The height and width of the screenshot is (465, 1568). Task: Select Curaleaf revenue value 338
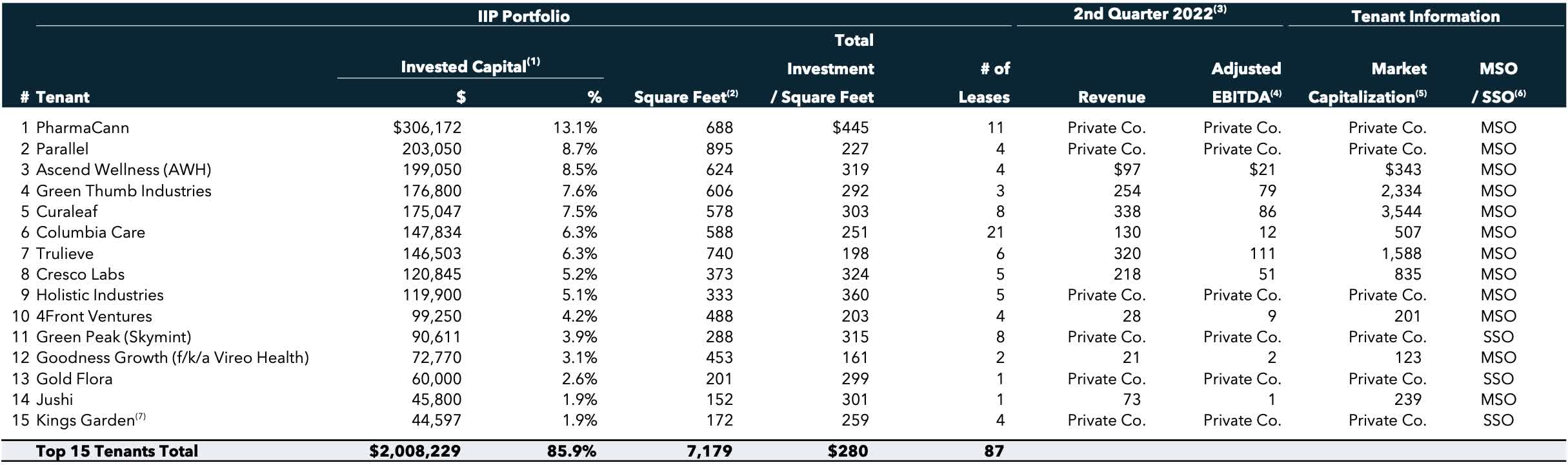pyautogui.click(x=1127, y=212)
